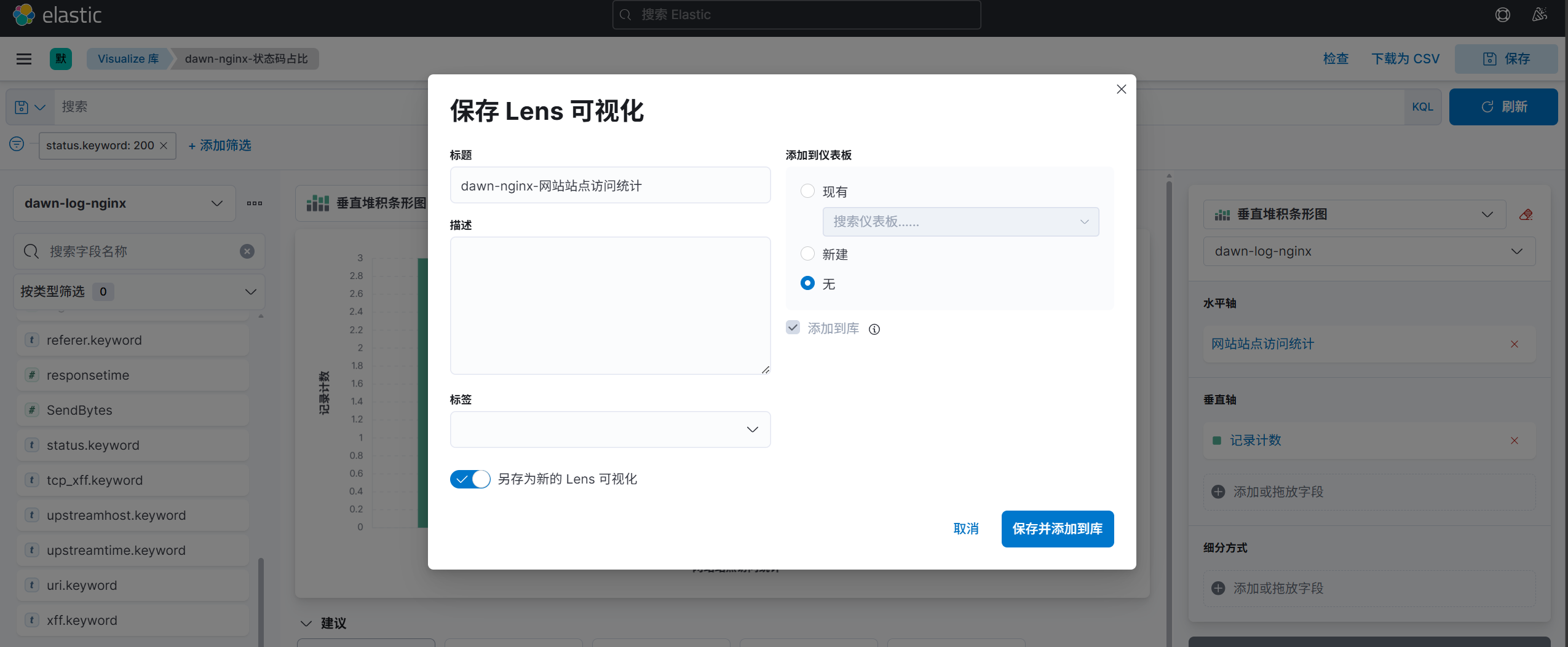Click the 取消 cancel button

pos(966,529)
